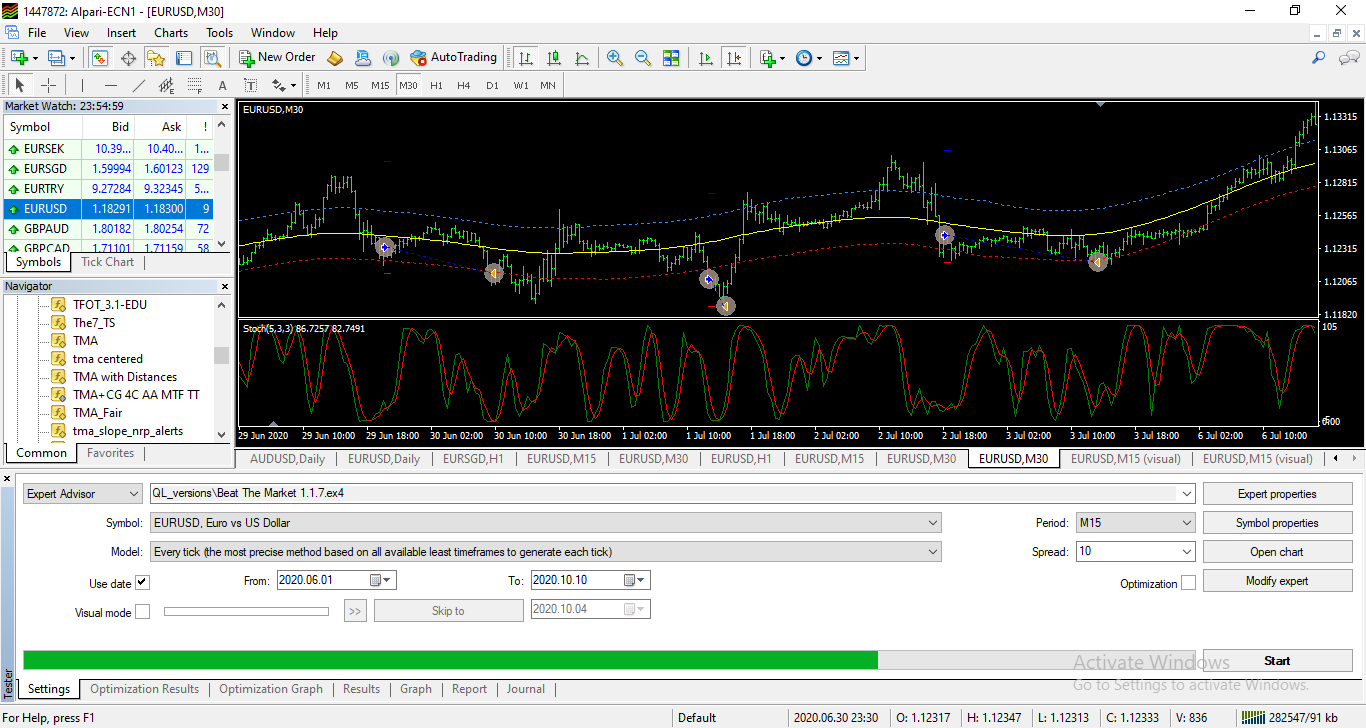The width and height of the screenshot is (1366, 728).
Task: Toggle Auto Scroll chart icon
Action: point(706,58)
